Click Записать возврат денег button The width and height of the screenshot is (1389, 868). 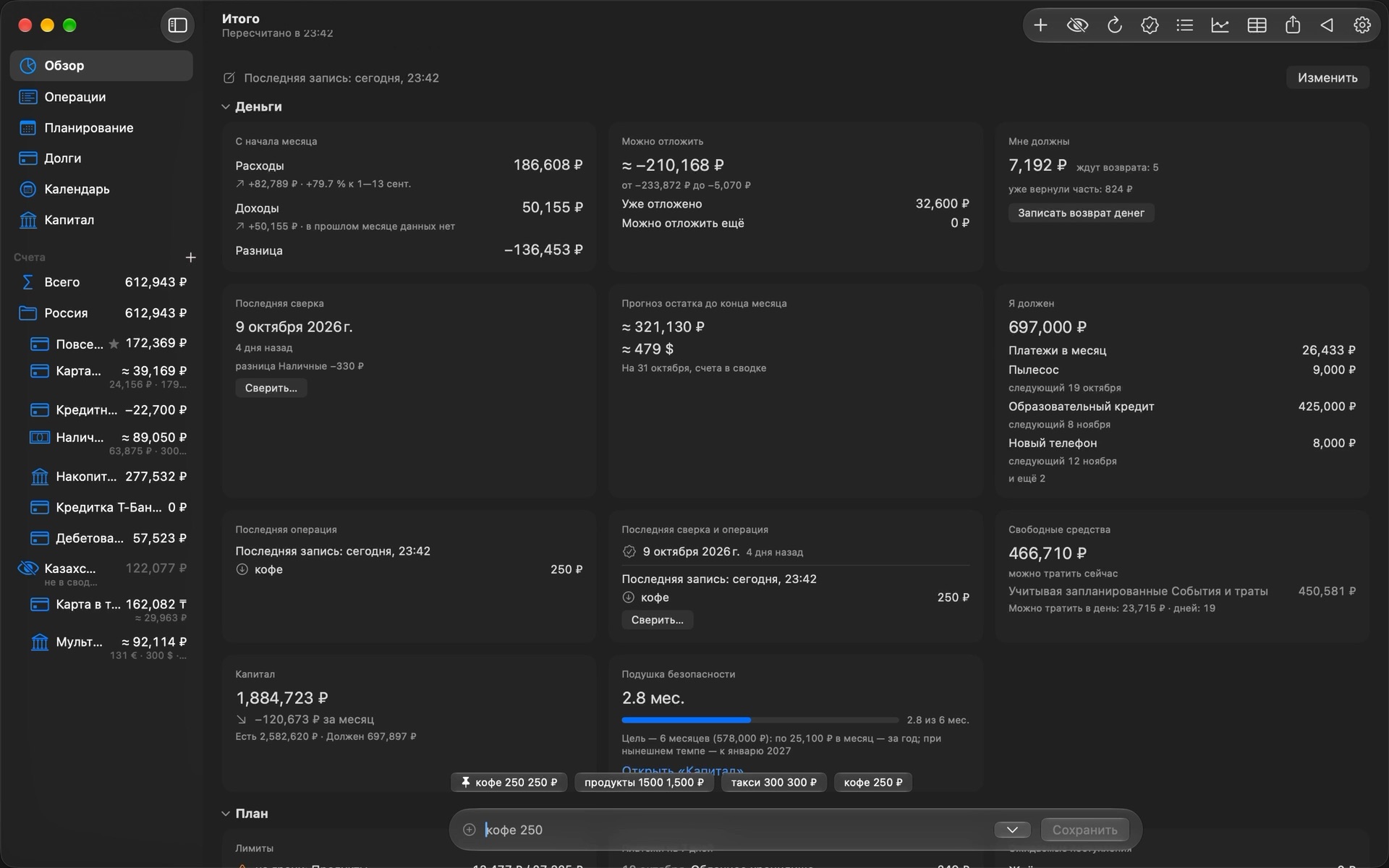click(x=1081, y=213)
